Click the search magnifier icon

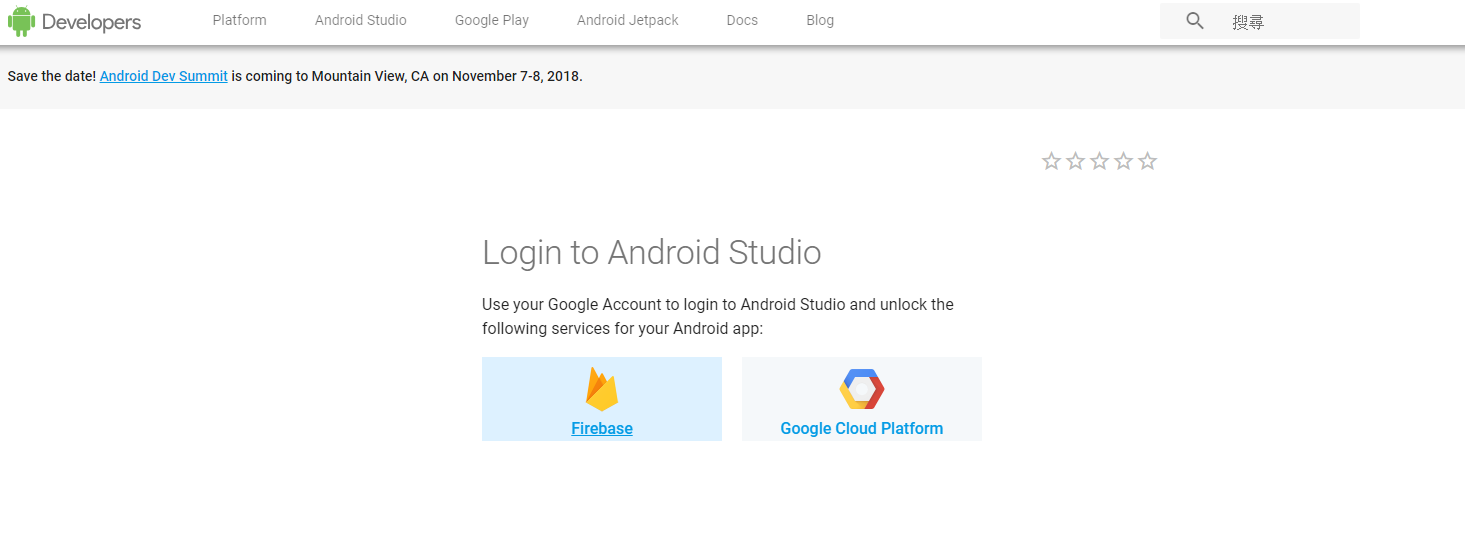pyautogui.click(x=1194, y=21)
